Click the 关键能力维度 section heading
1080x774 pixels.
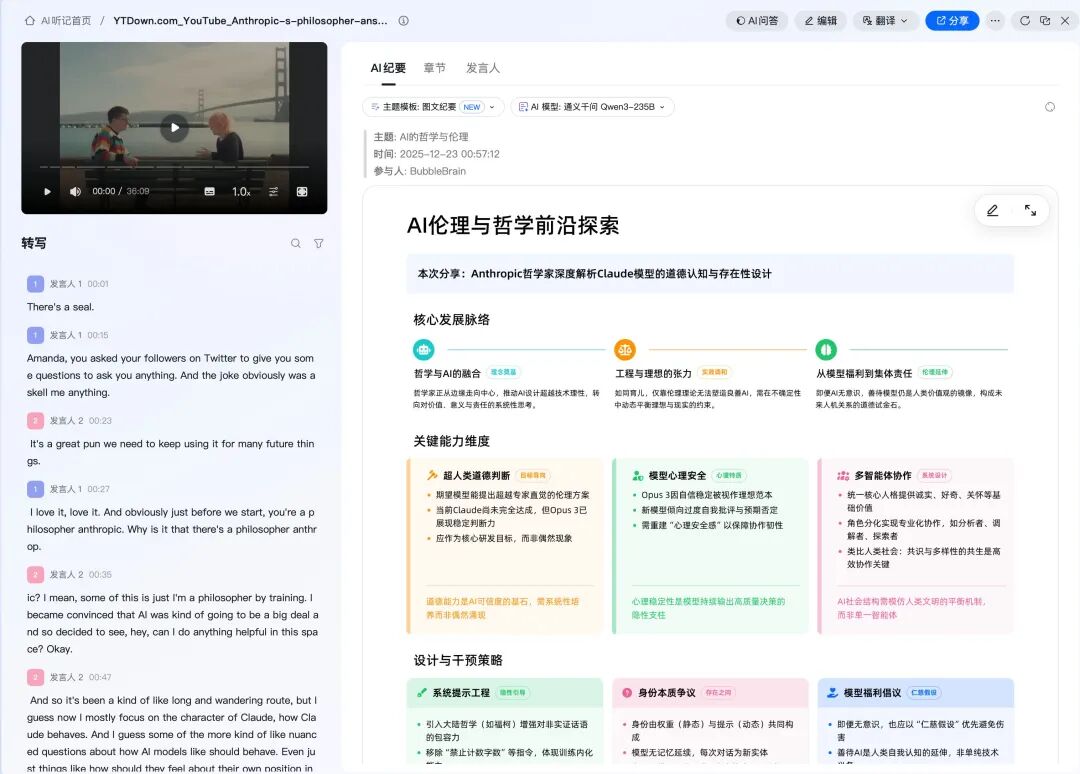tap(452, 441)
